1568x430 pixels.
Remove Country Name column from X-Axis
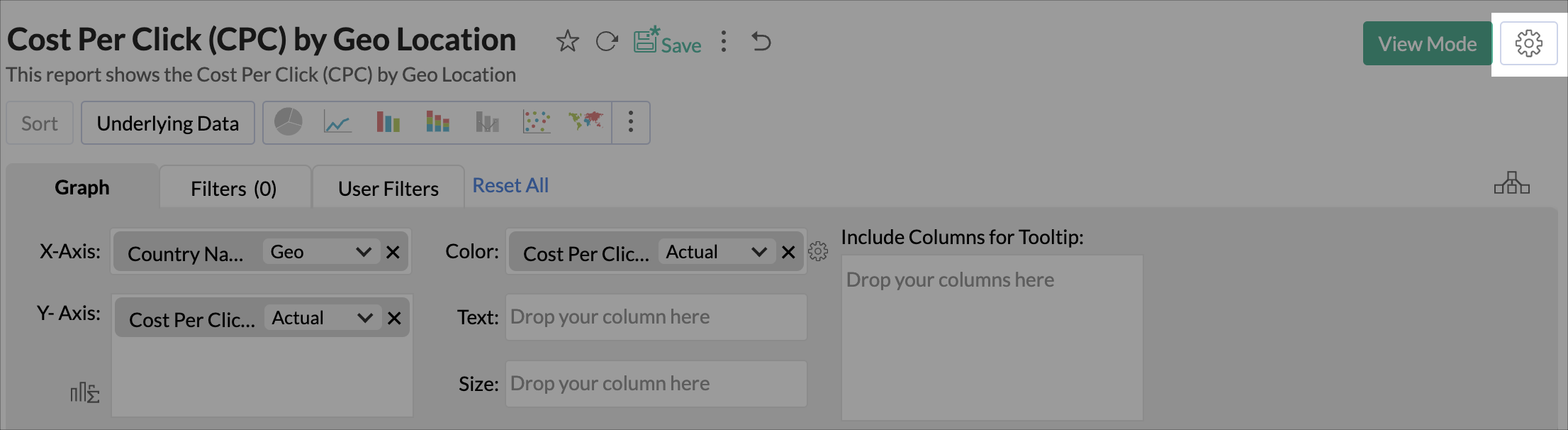coord(393,252)
